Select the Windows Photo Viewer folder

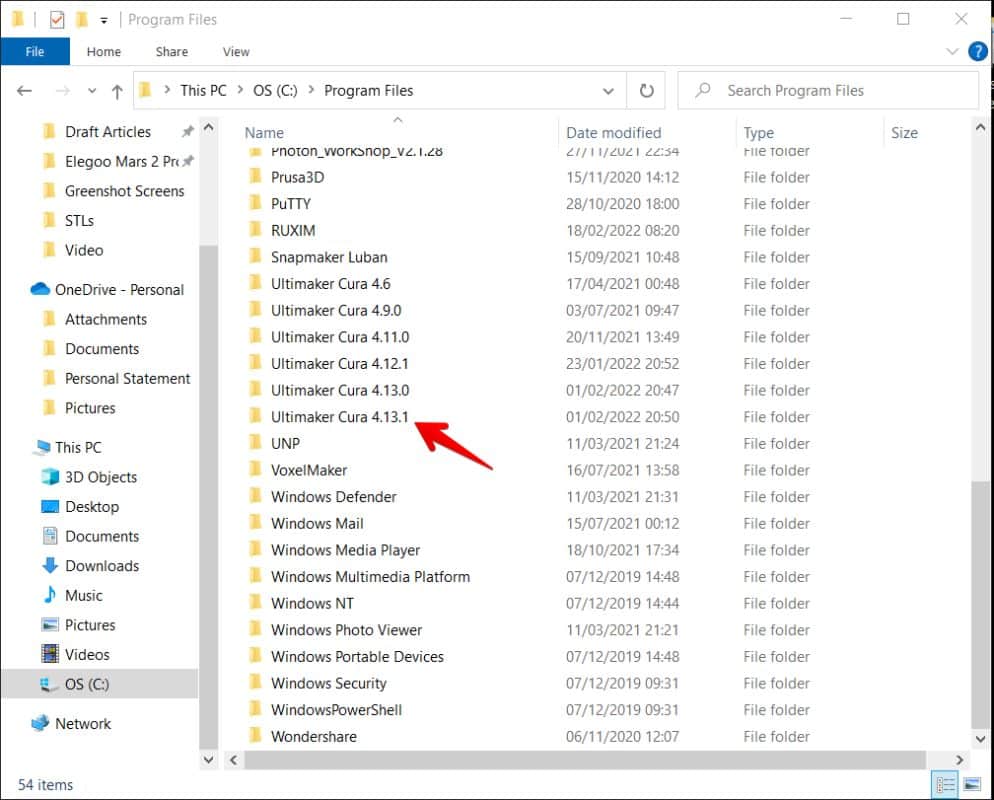pyautogui.click(x=346, y=629)
